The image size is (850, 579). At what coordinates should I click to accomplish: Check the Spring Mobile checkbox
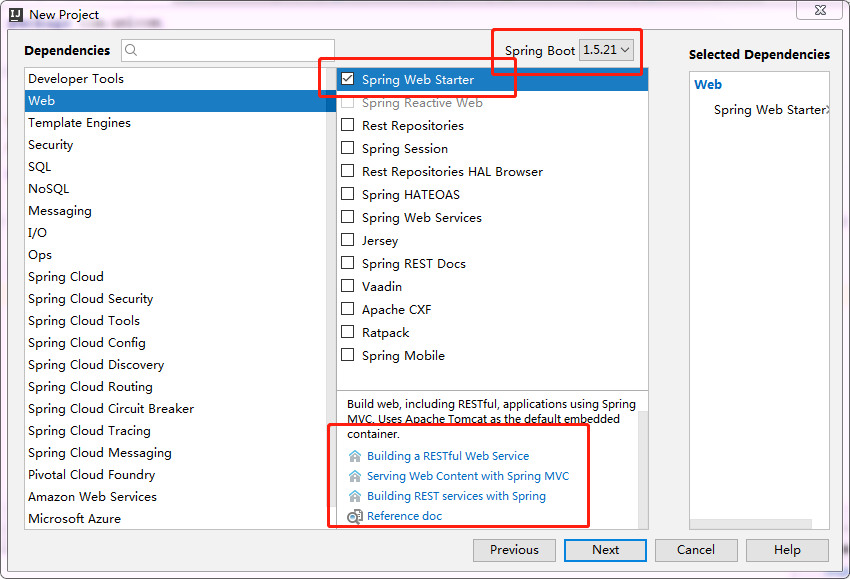pyautogui.click(x=347, y=355)
